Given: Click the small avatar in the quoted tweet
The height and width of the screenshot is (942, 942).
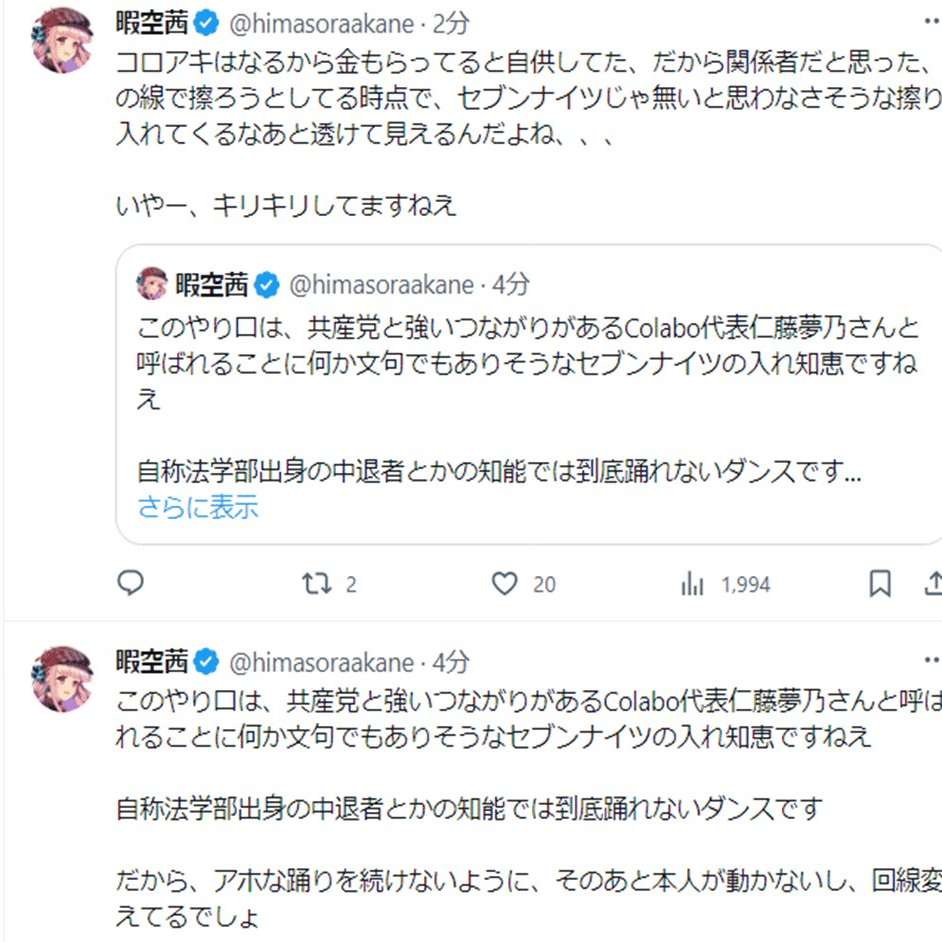Looking at the screenshot, I should click(151, 284).
